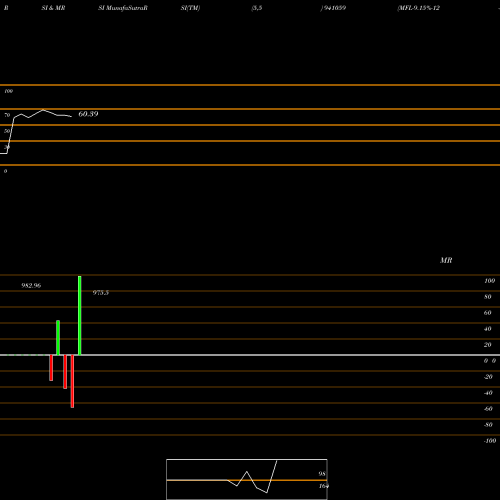500x500 pixels.
Task: Click the "SI MunafaSutraR" header label
Action: point(123,8)
